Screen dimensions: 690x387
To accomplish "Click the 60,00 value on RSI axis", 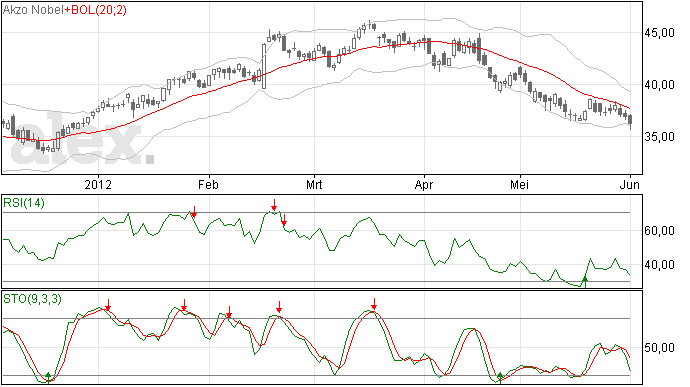I will [659, 231].
